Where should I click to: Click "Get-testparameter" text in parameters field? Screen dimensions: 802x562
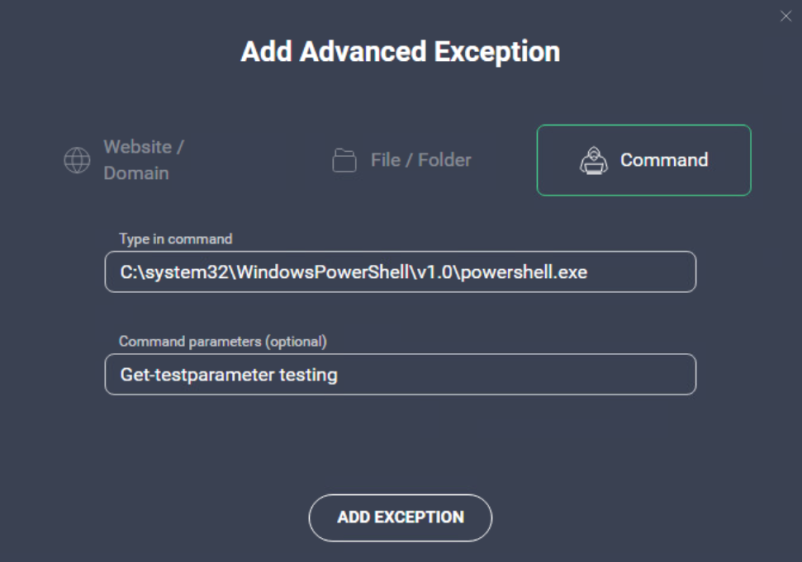click(x=197, y=375)
